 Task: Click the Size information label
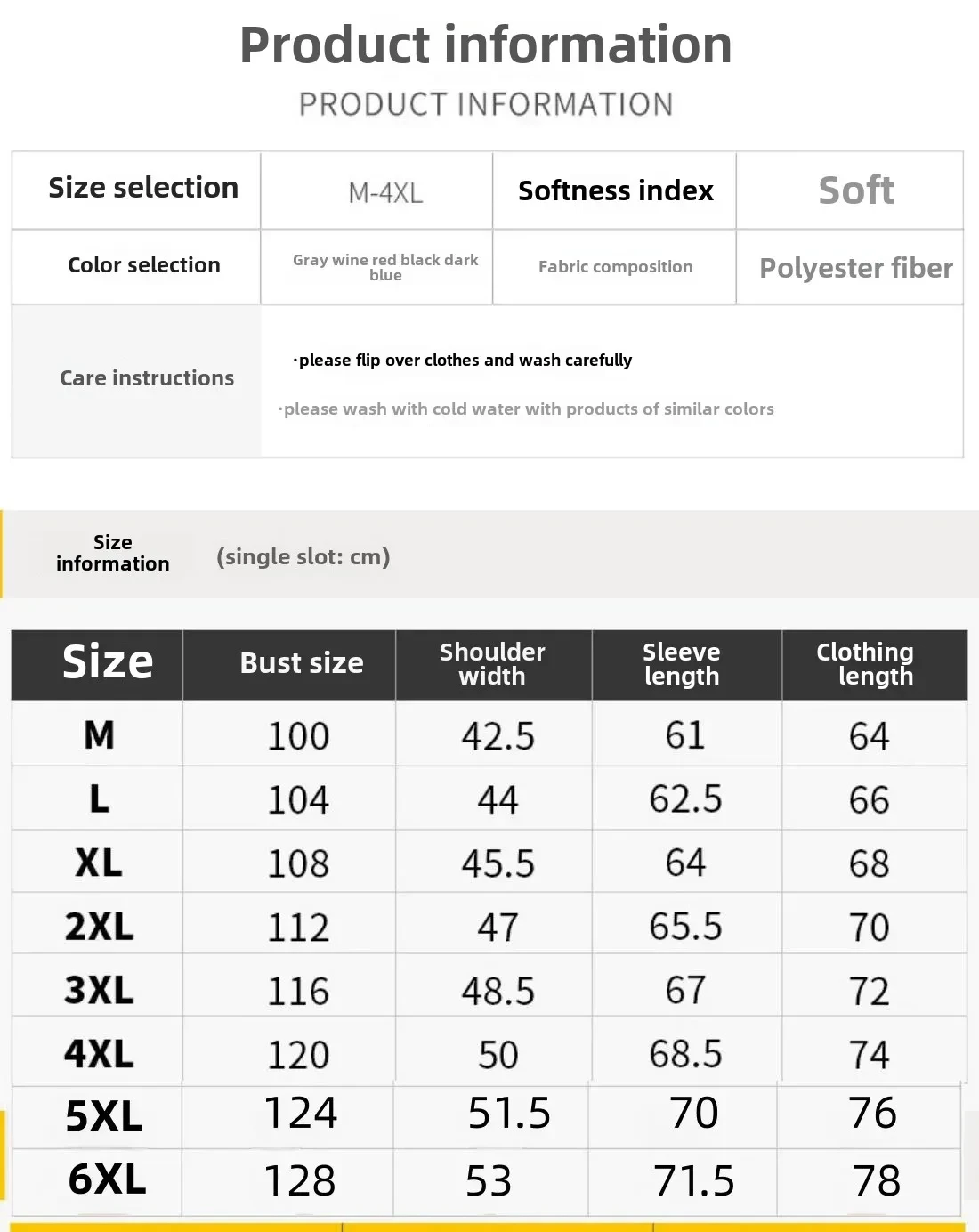[x=112, y=553]
